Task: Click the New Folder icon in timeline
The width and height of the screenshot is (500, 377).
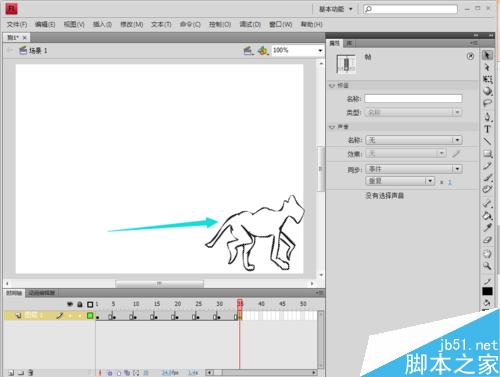Action: [x=21, y=372]
